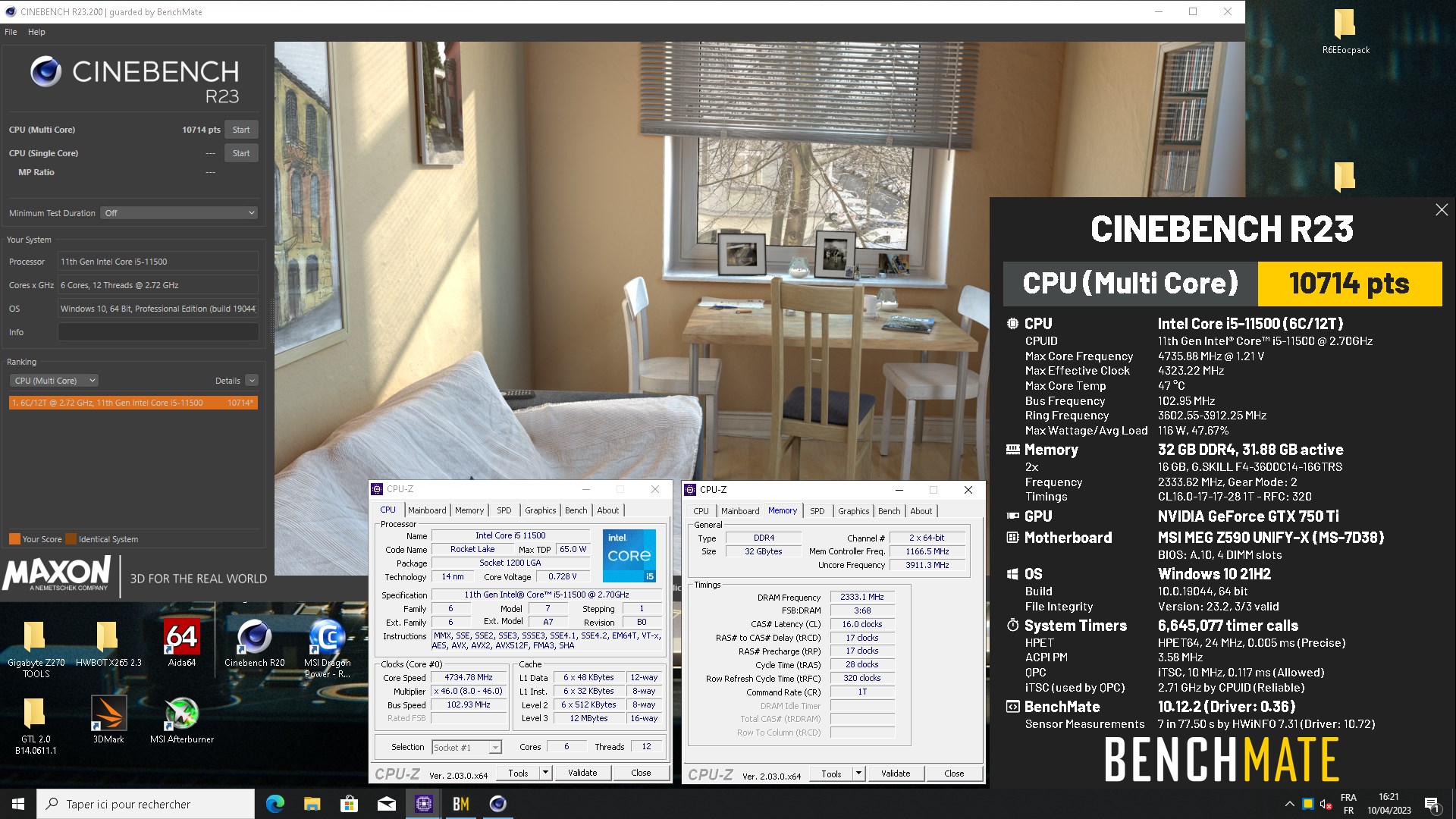Open the Windows Start menu
Image resolution: width=1456 pixels, height=819 pixels.
18,804
